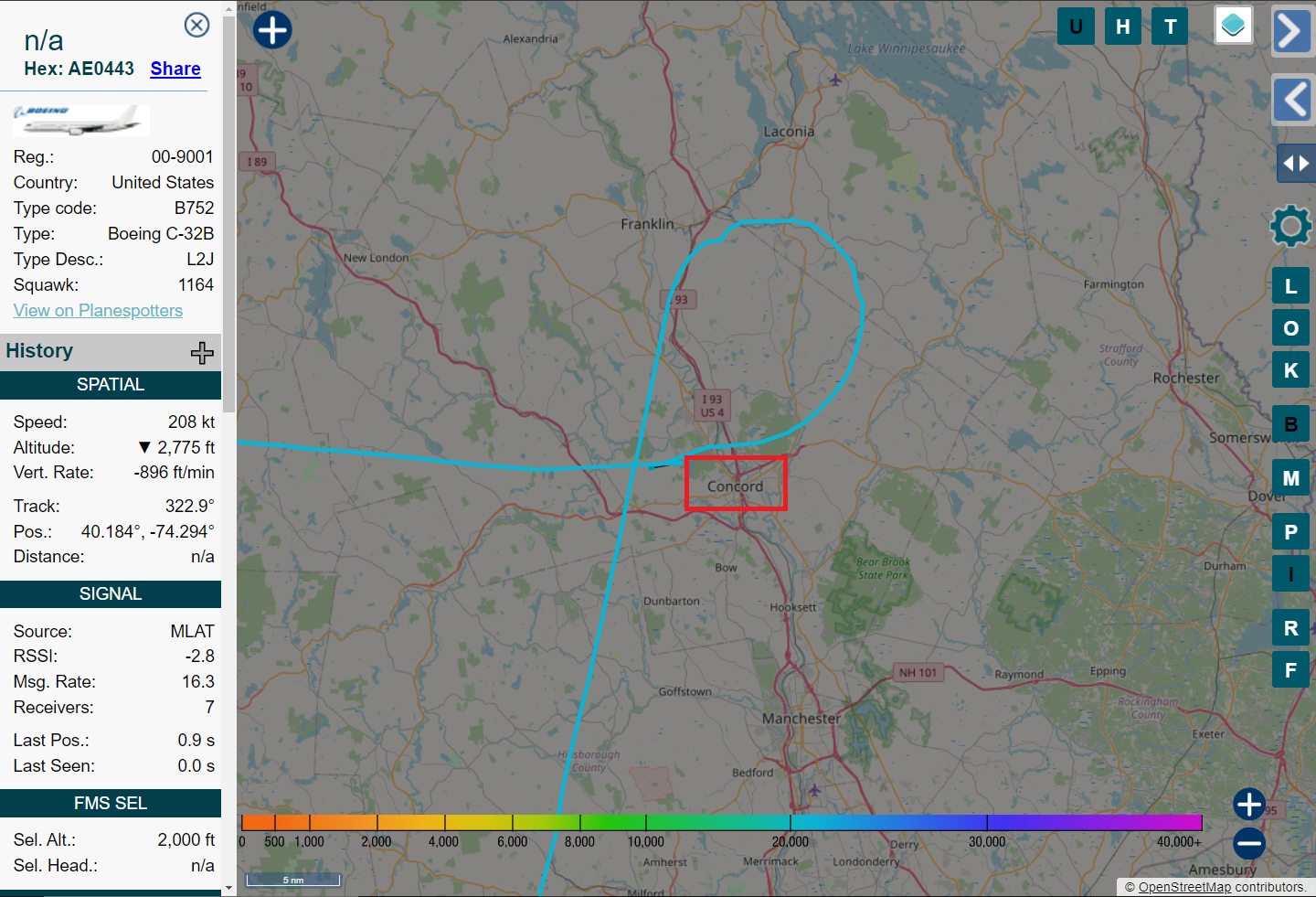Viewport: 1316px width, 897px height.
Task: Click the dark blue plus button on the map's top-left
Action: (272, 29)
